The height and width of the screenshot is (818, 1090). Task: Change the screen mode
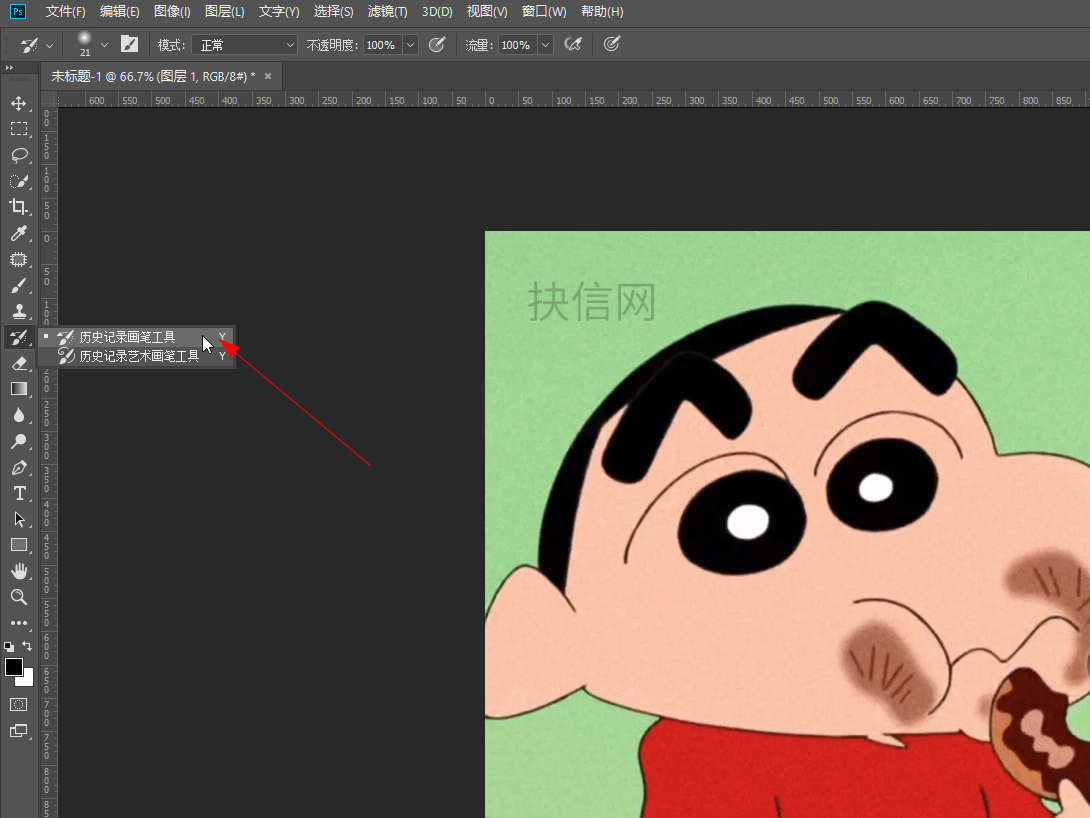pyautogui.click(x=19, y=731)
